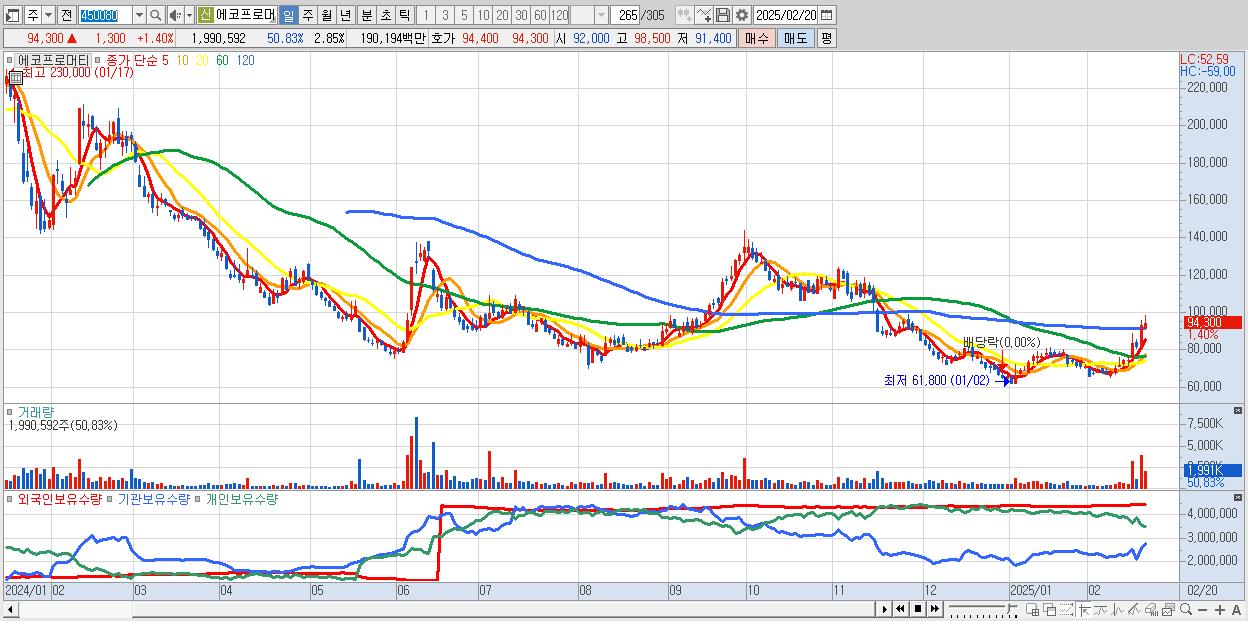Click the dotted range-select icon bottom toolbar

point(1066,609)
